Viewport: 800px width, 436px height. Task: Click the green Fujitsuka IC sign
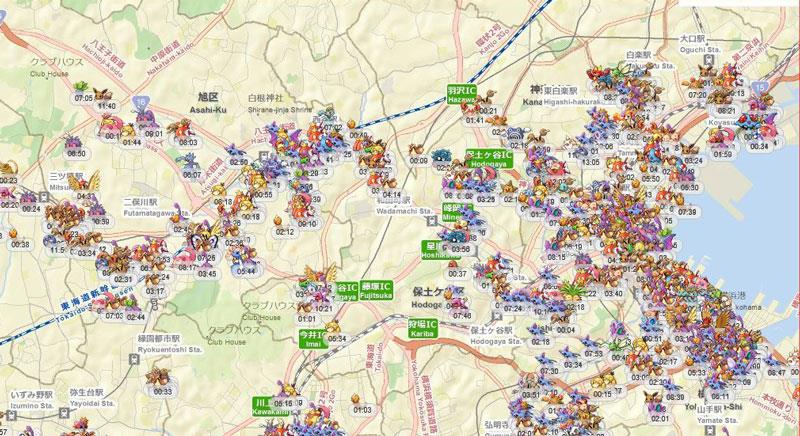(x=376, y=290)
